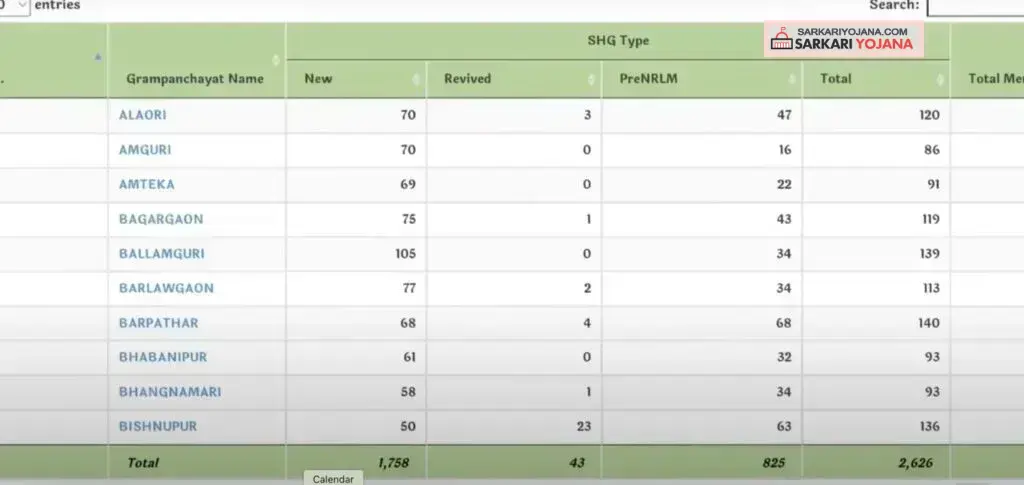Click the Sarkari Yojana logo
This screenshot has width=1024, height=485.
(844, 39)
